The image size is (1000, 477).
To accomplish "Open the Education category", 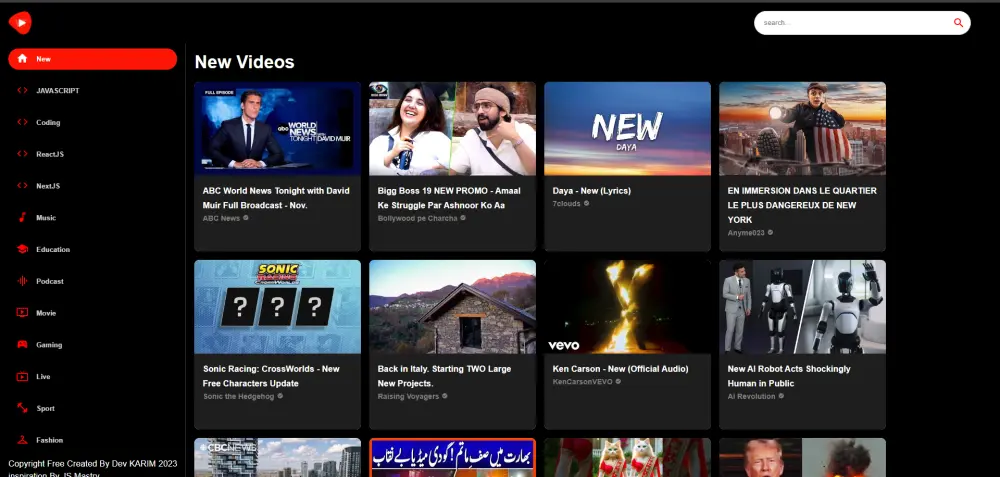I will (x=92, y=249).
